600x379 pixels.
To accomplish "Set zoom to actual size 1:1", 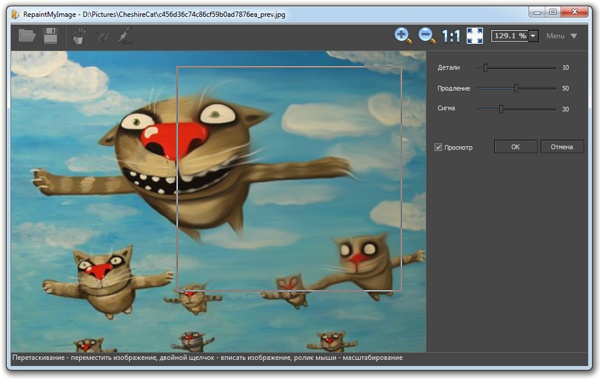I will tap(451, 36).
